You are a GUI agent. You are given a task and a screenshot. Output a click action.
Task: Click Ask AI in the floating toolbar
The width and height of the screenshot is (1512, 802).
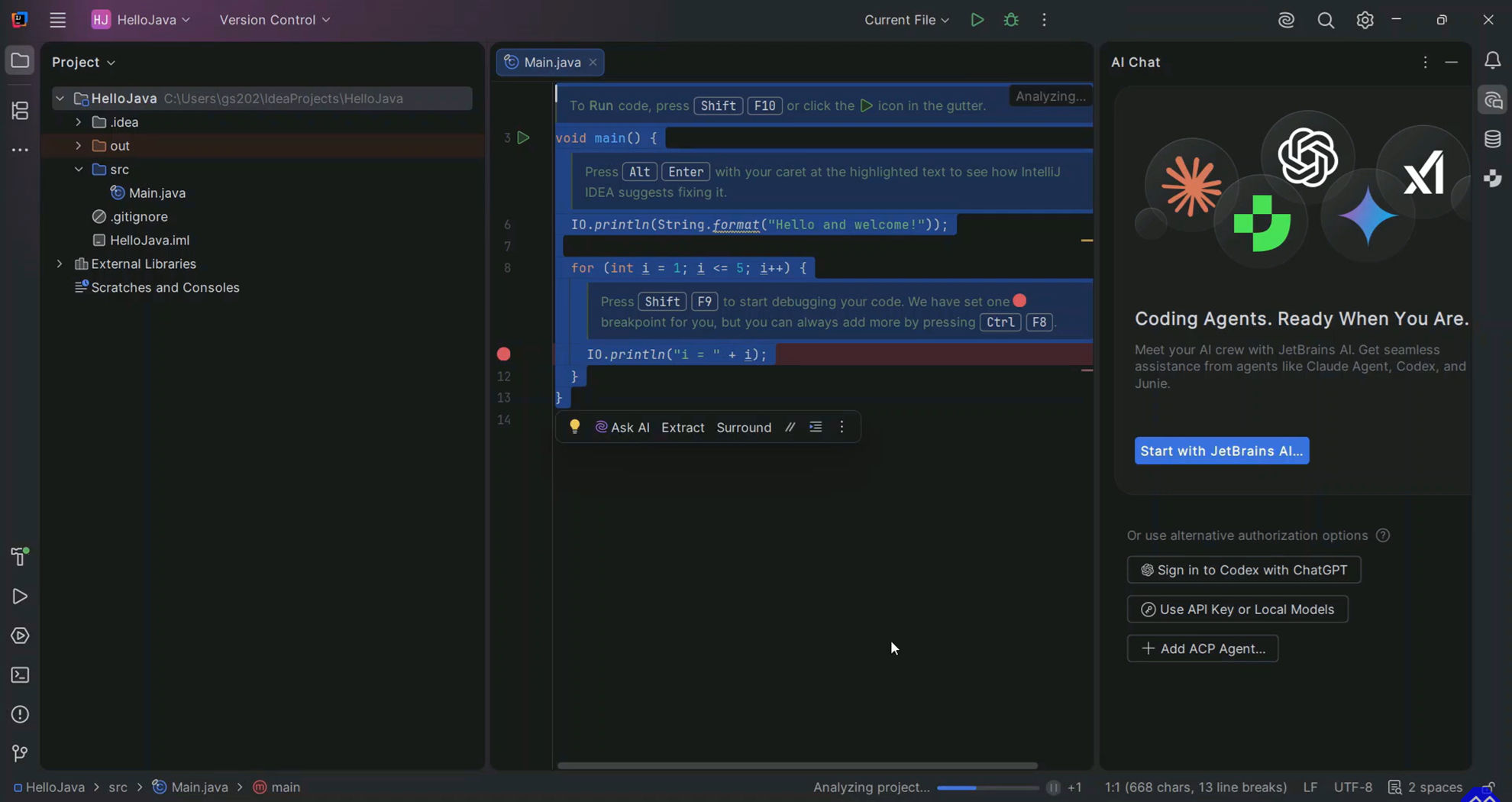[622, 427]
